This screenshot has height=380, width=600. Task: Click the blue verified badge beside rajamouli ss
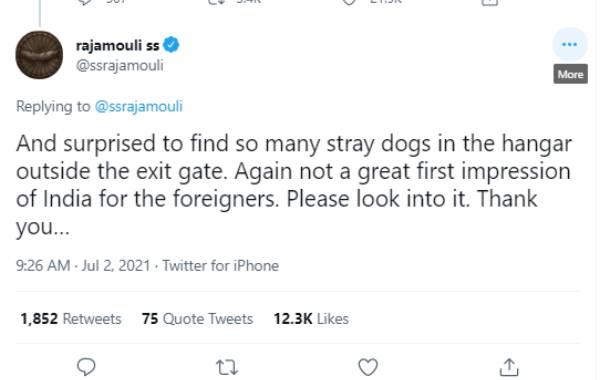pos(171,45)
